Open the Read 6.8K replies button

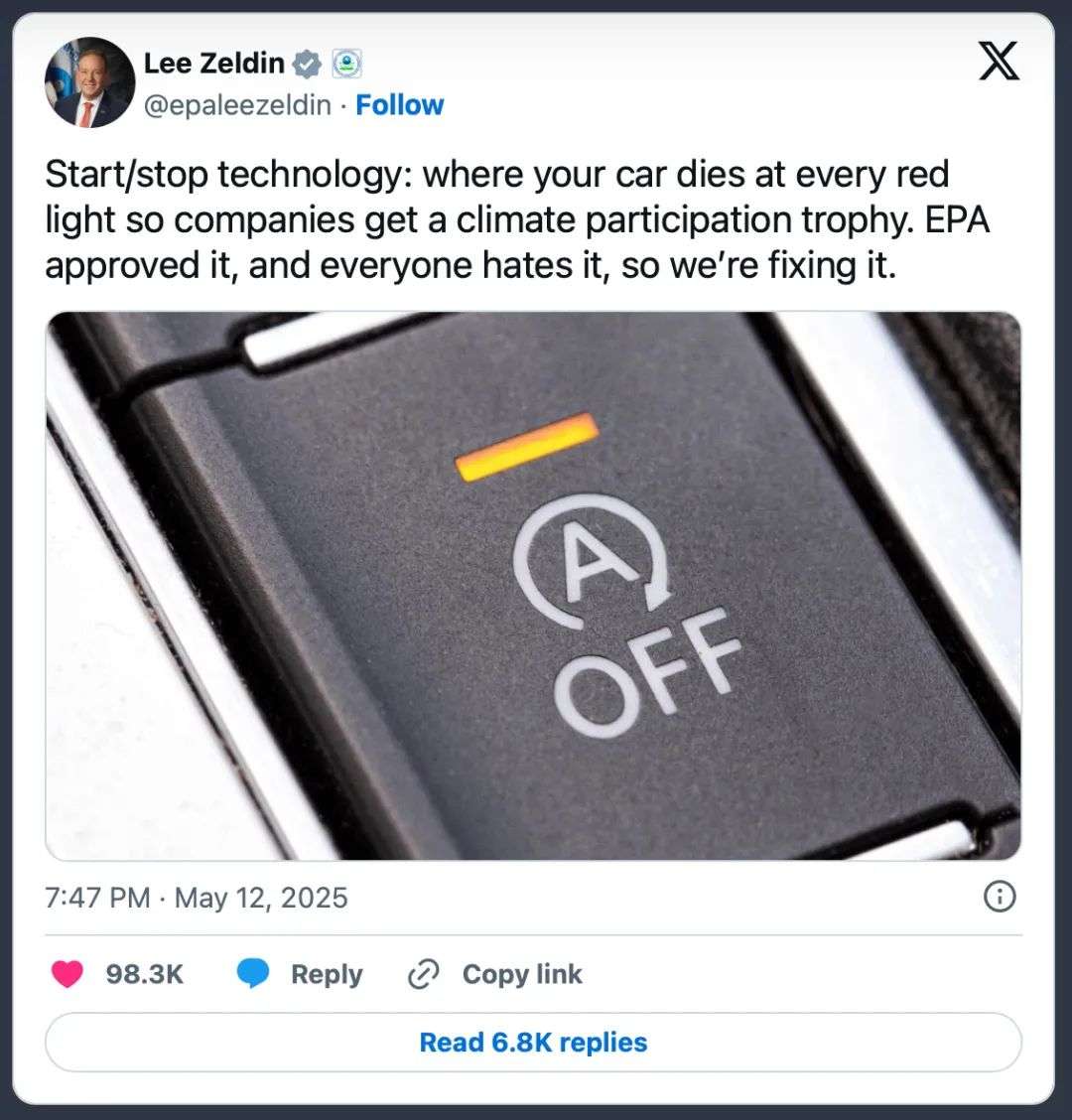point(533,1043)
